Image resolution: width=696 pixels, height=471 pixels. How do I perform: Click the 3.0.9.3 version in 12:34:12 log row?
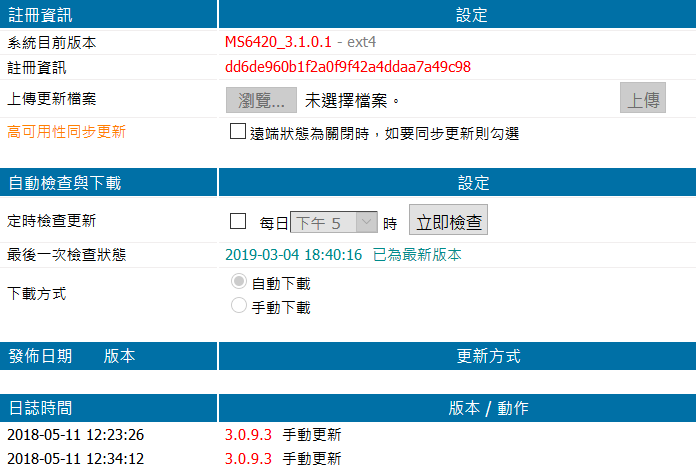pos(248,459)
